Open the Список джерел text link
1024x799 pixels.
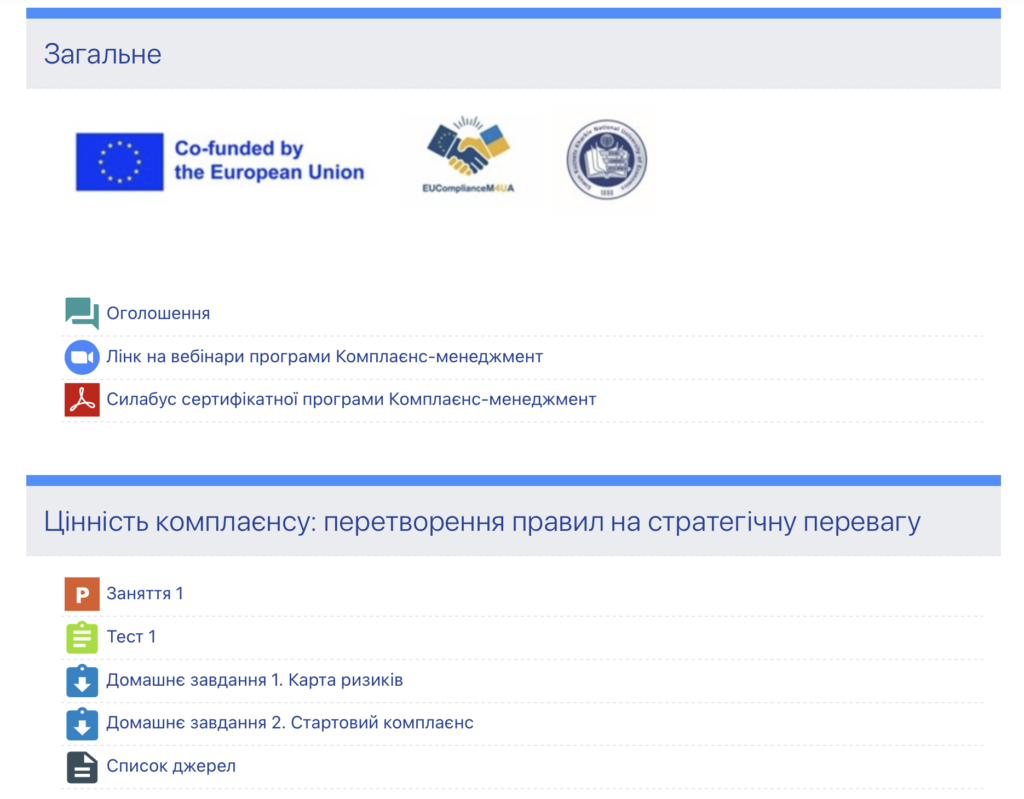click(x=171, y=767)
